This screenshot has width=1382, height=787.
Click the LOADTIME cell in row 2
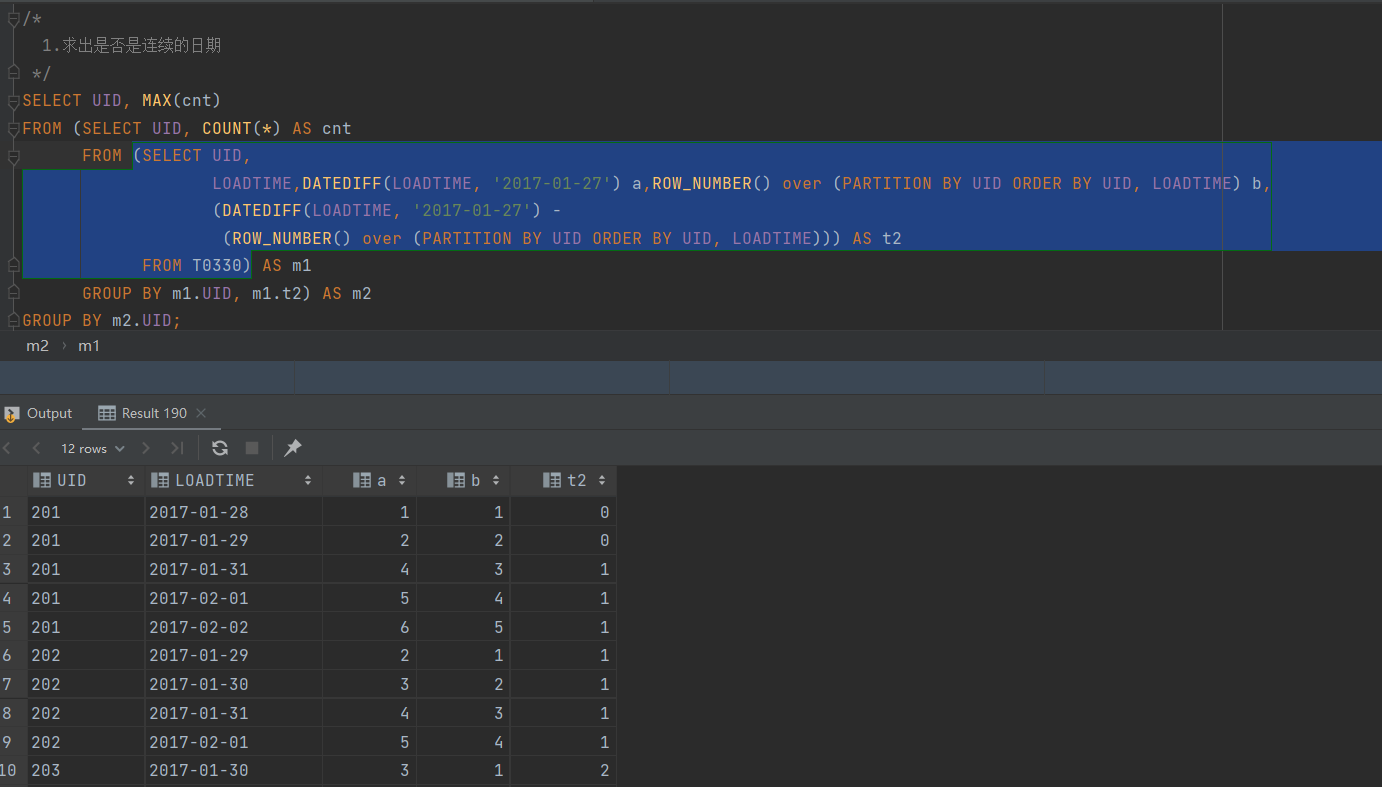pos(234,540)
